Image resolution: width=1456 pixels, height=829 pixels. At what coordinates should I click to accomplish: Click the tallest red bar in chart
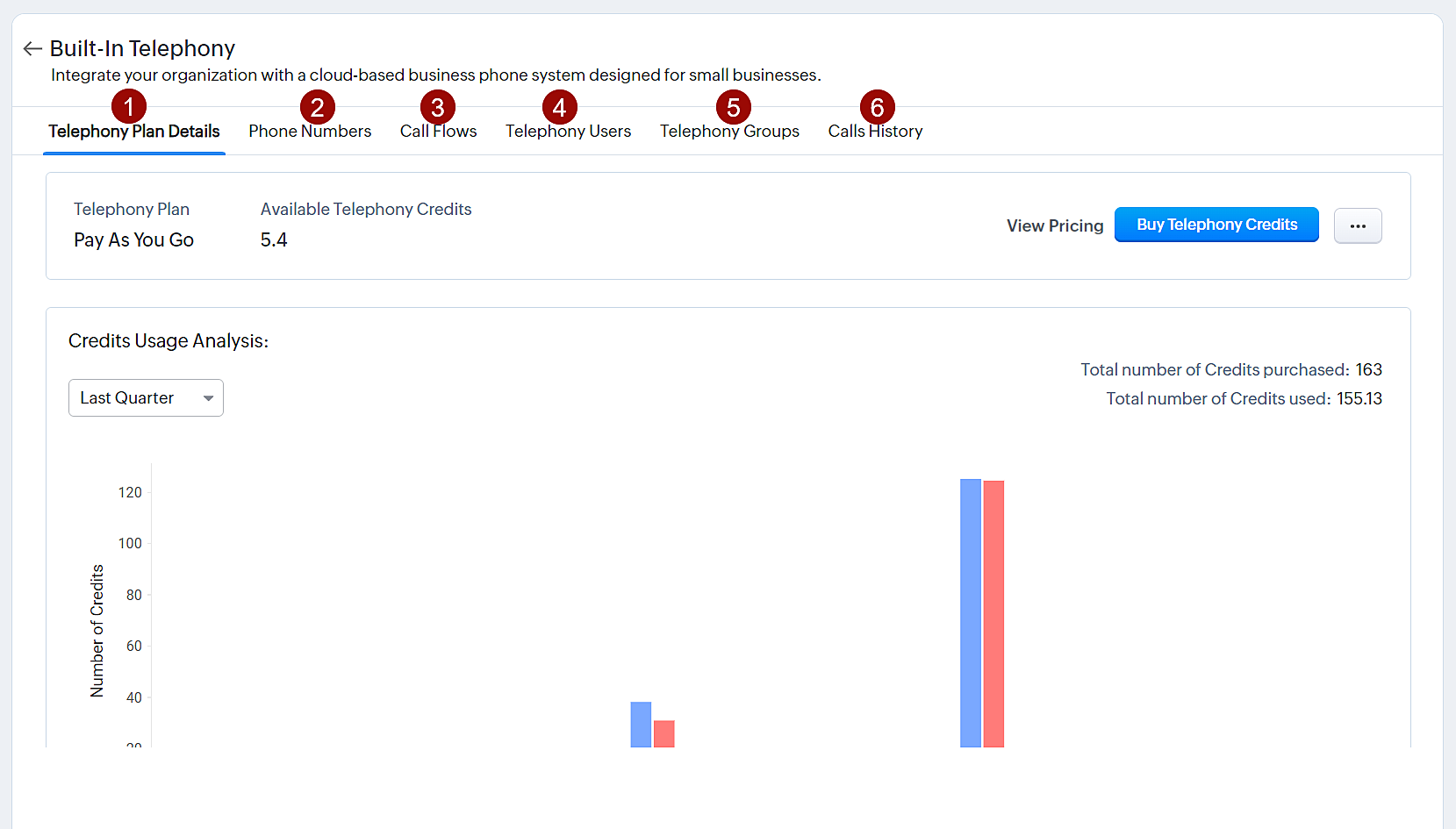coord(993,614)
